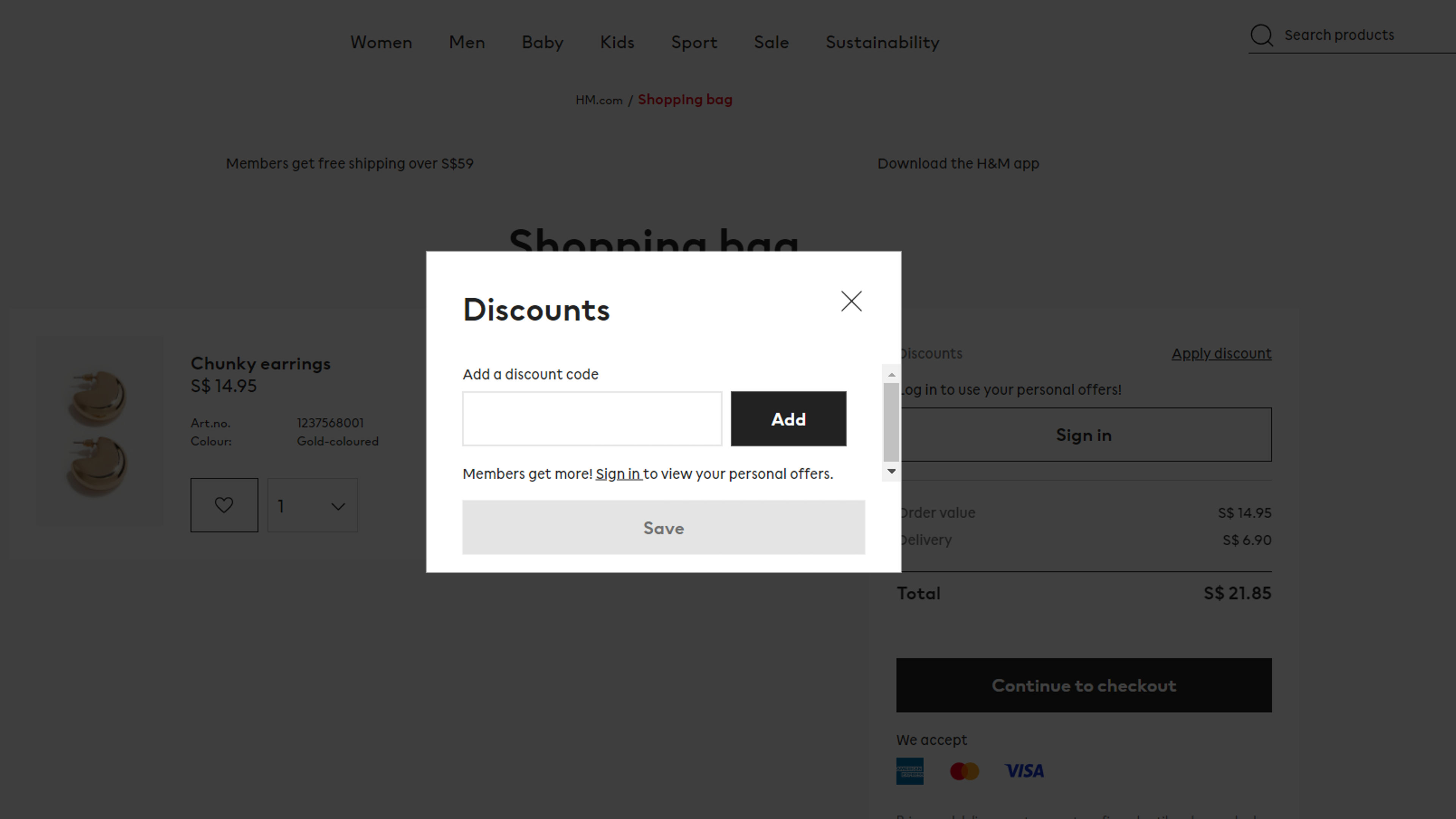Click scrollbar up arrow in Discounts dialog
The width and height of the screenshot is (1456, 819).
click(891, 375)
